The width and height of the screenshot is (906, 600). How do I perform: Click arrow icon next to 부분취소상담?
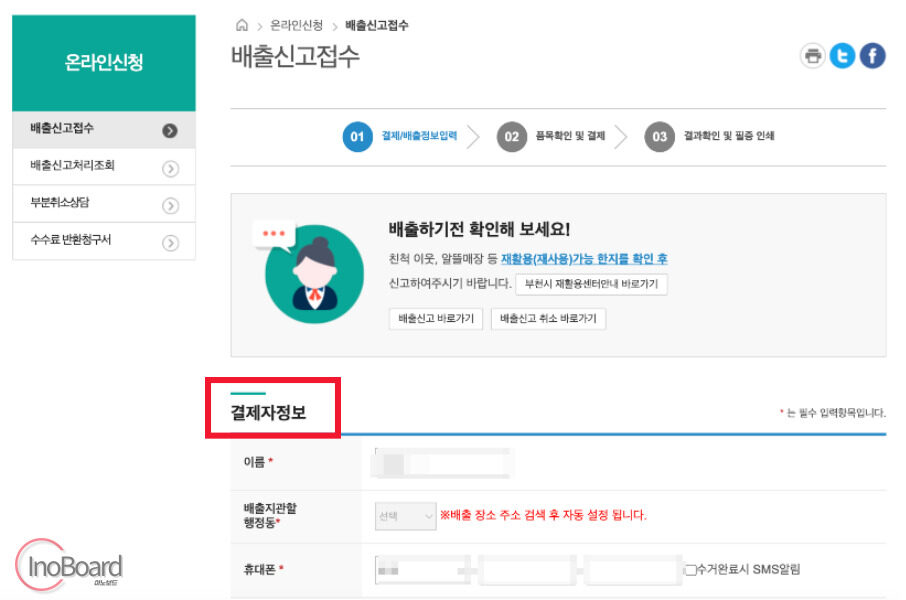[x=170, y=206]
